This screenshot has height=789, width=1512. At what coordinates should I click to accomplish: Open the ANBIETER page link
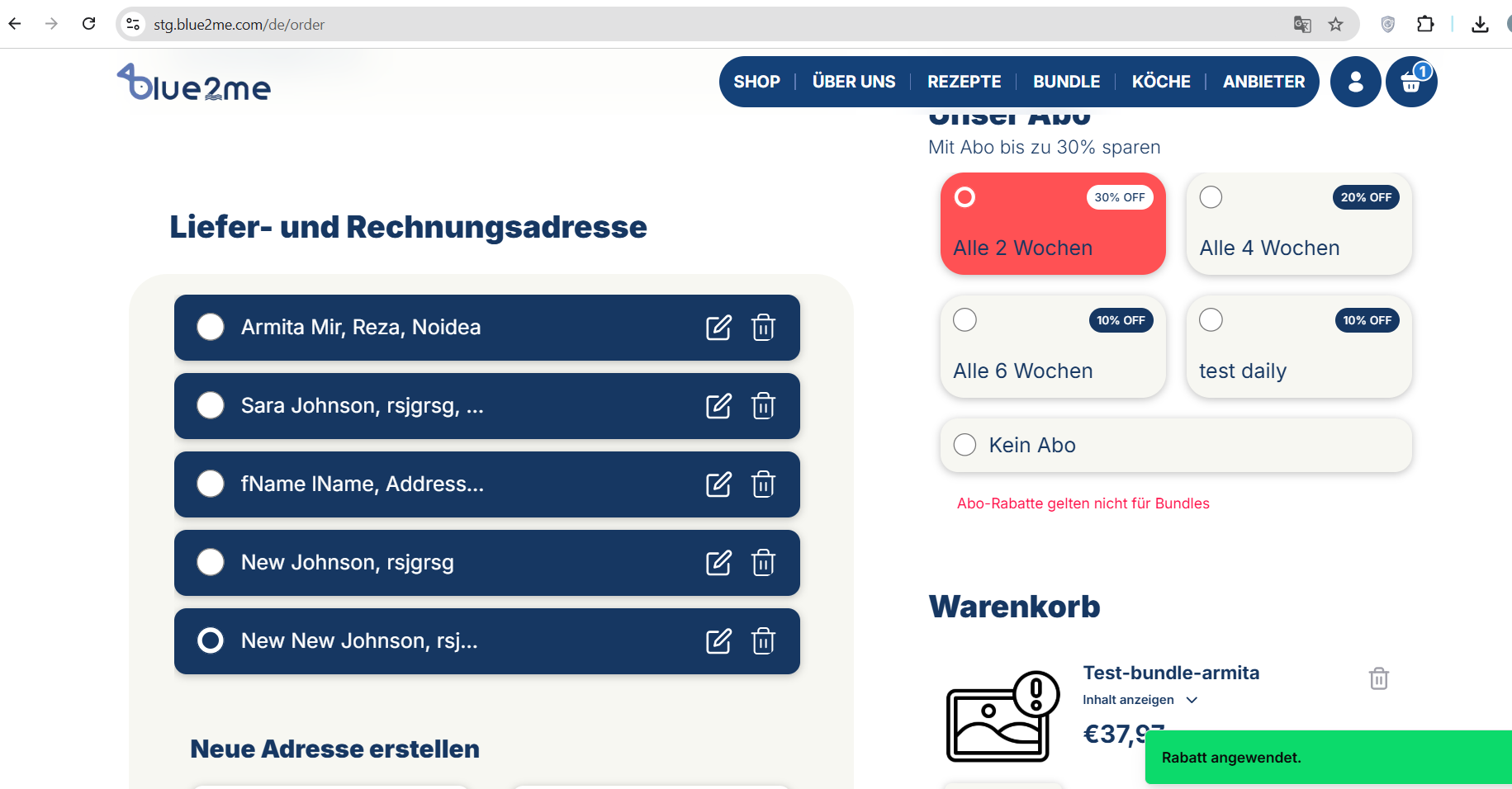(1263, 82)
